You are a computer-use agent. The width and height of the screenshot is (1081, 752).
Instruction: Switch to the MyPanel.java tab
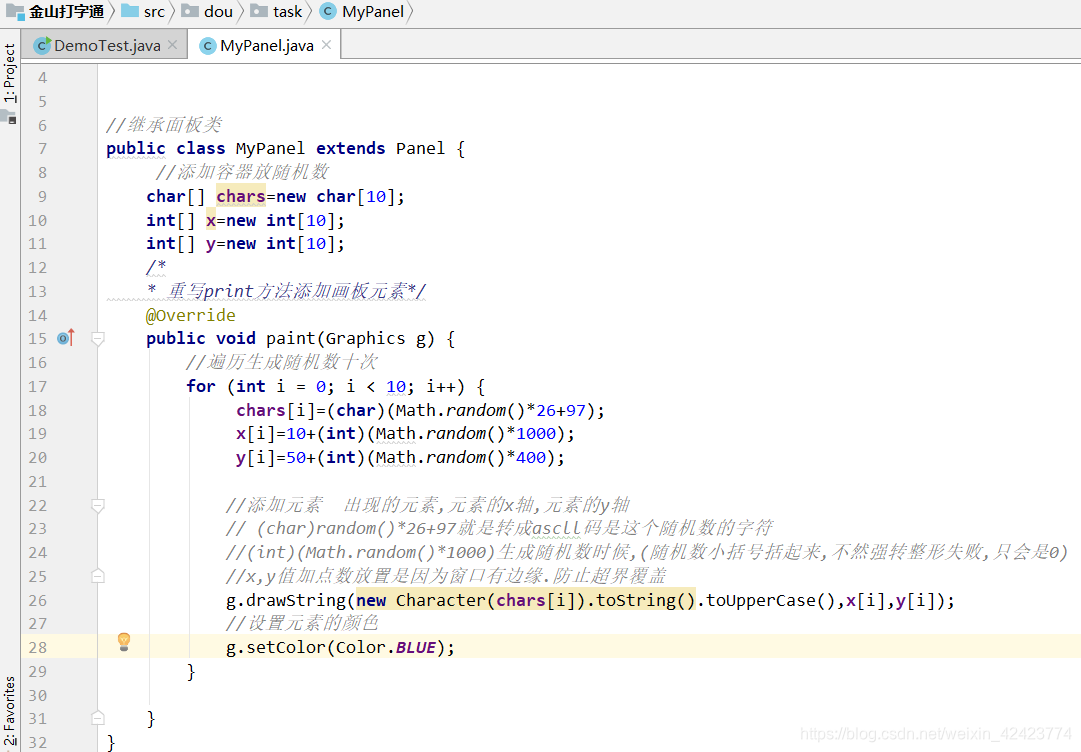tap(266, 46)
